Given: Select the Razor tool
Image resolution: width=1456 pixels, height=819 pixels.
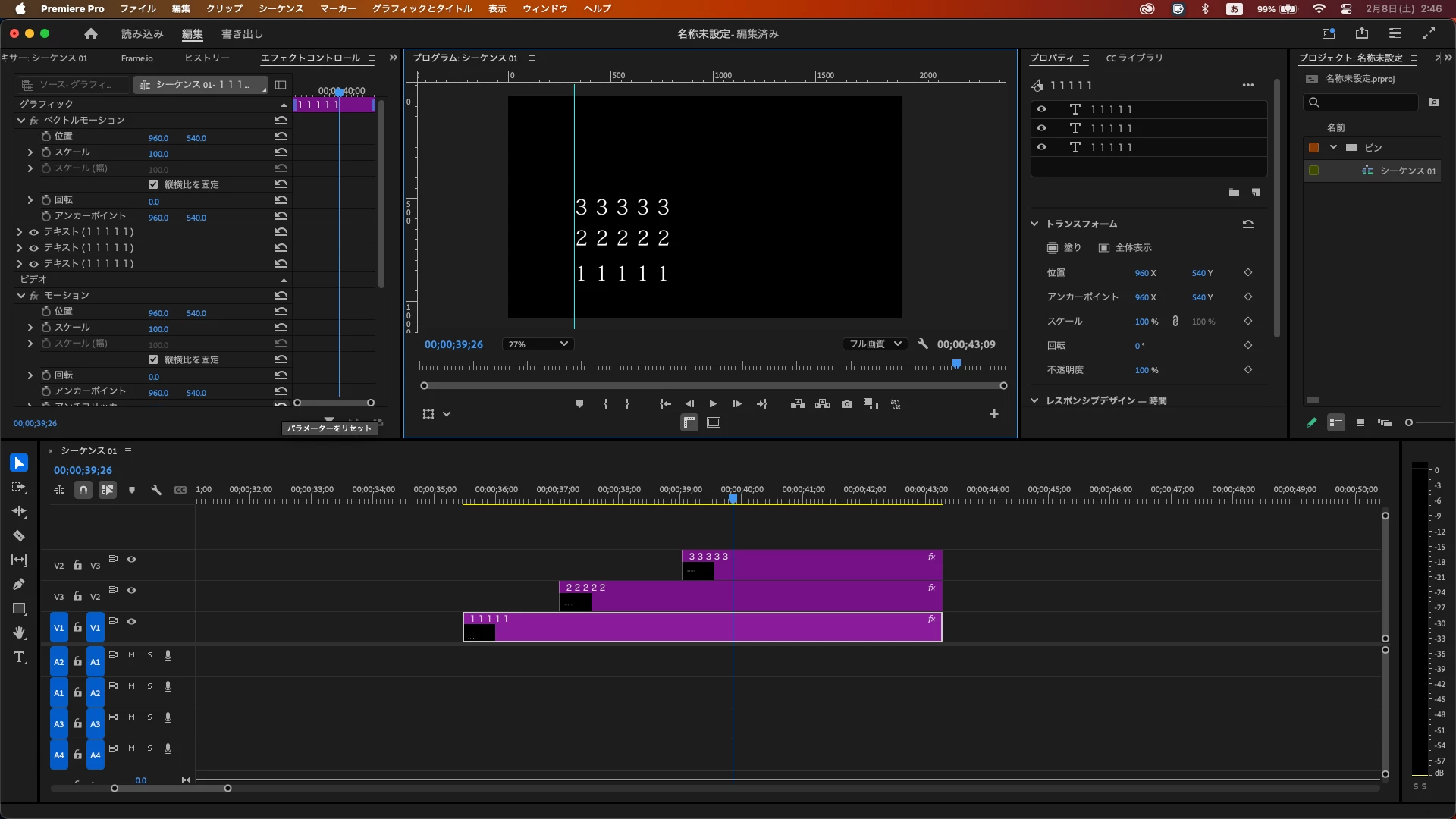Looking at the screenshot, I should click(19, 536).
